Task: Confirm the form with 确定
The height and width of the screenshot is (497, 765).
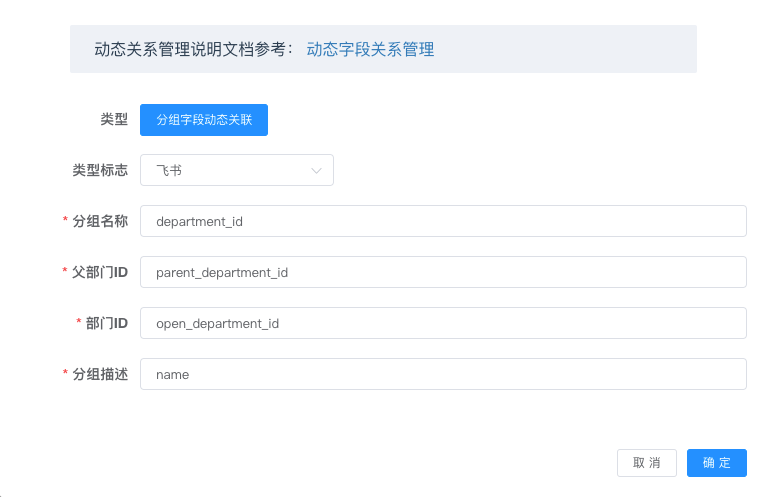Action: pyautogui.click(x=717, y=463)
